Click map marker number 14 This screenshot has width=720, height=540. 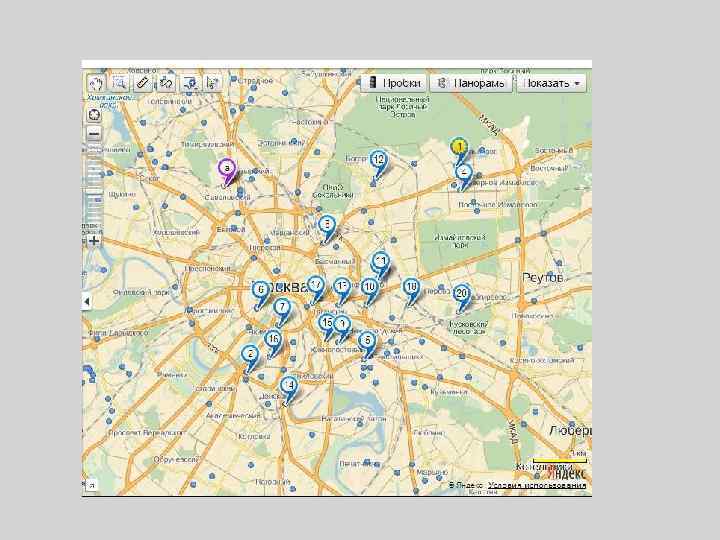(x=289, y=388)
